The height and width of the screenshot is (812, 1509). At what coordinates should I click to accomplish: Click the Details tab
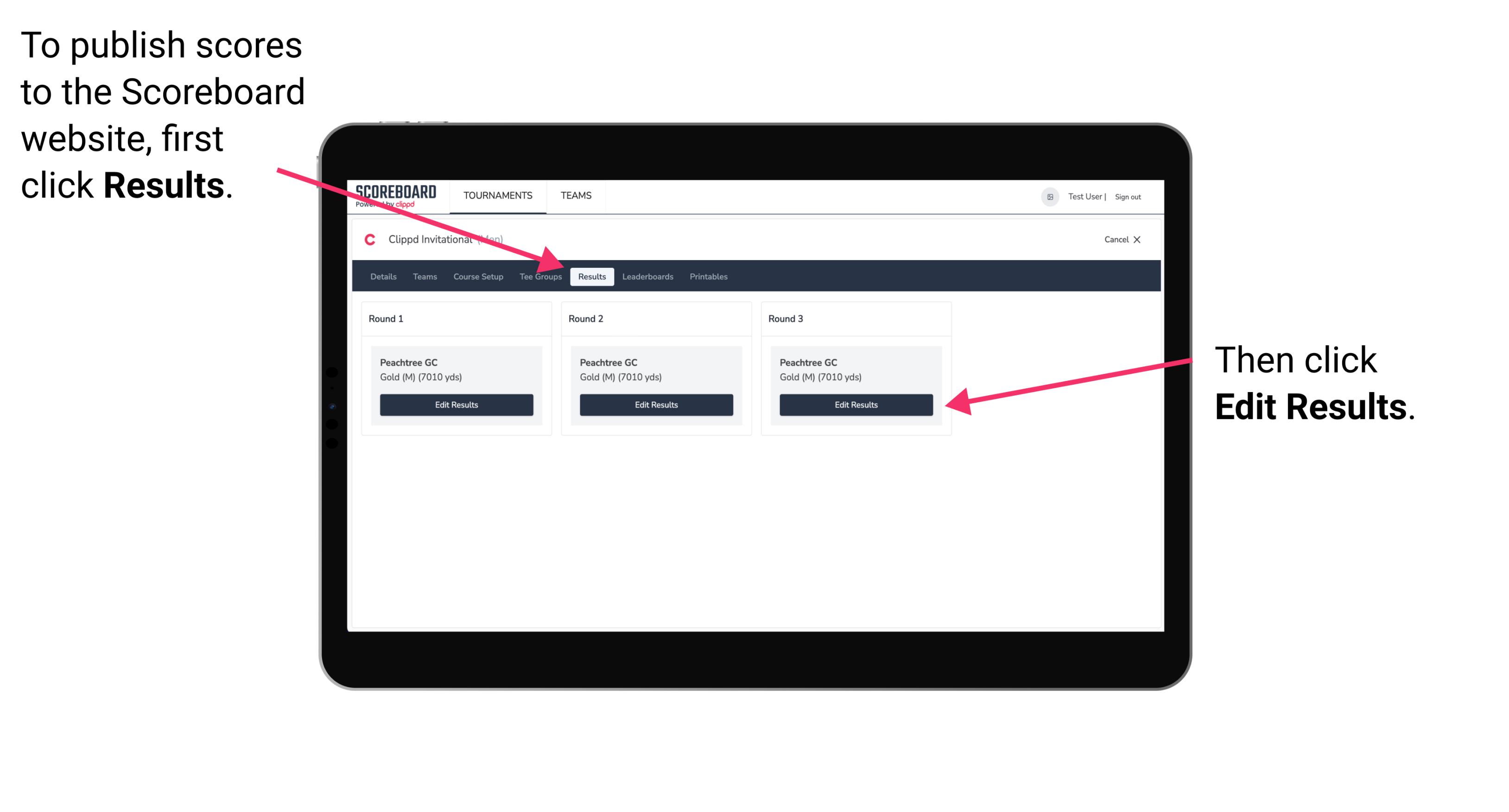(x=383, y=276)
